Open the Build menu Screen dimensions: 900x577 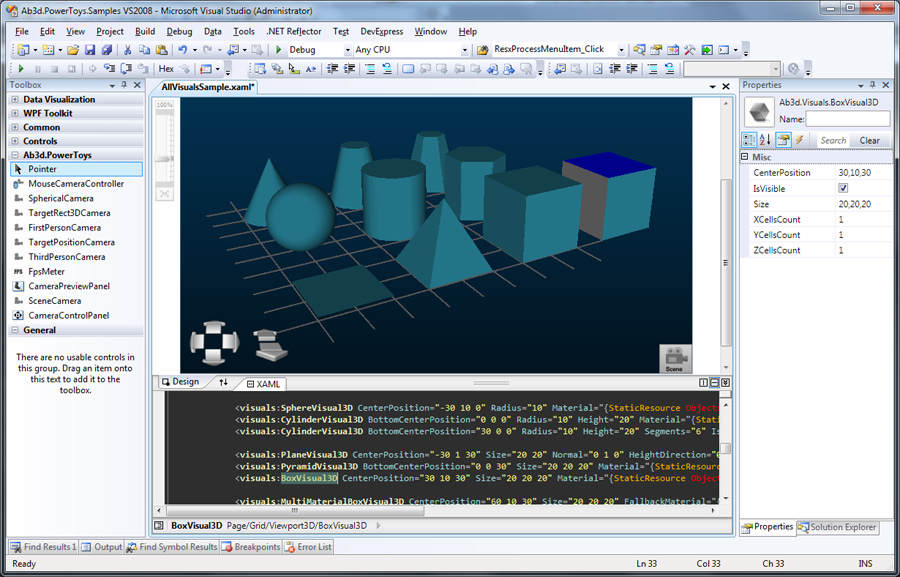[x=145, y=32]
